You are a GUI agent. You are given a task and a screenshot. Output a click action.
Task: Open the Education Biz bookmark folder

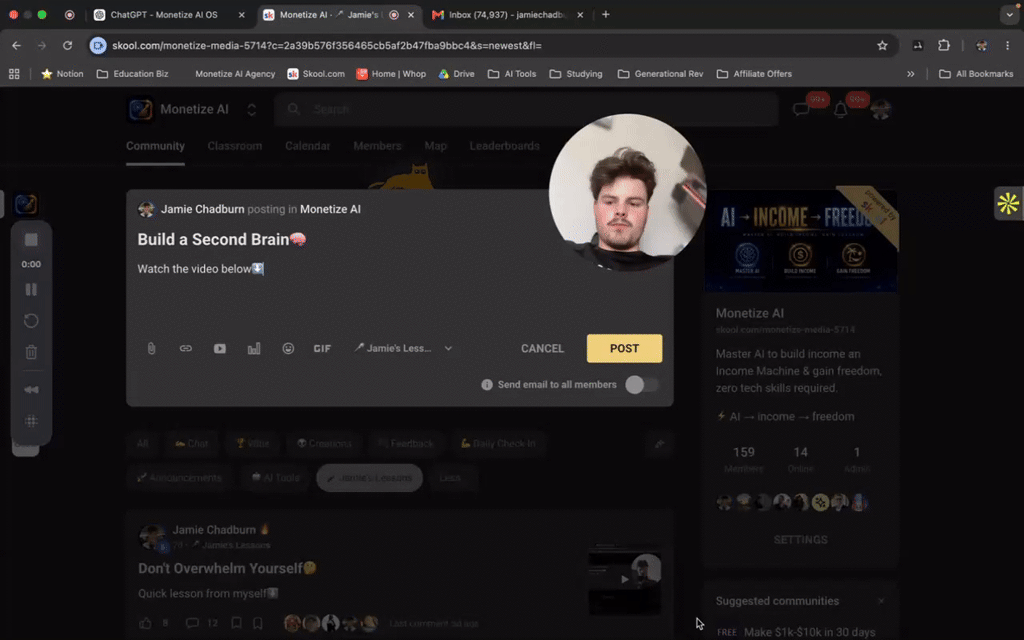point(133,74)
